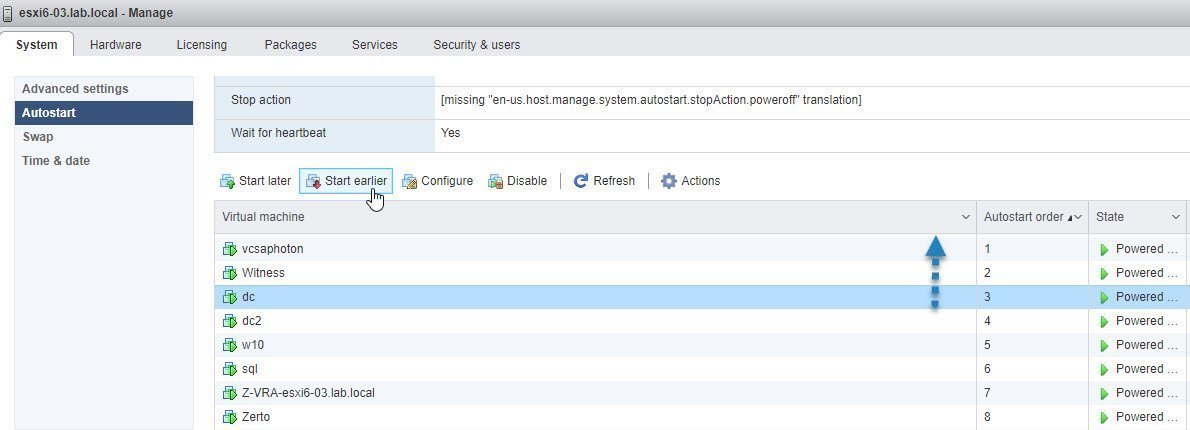Select the dc2 row name
Viewport: 1190px width, 430px height.
click(x=252, y=321)
